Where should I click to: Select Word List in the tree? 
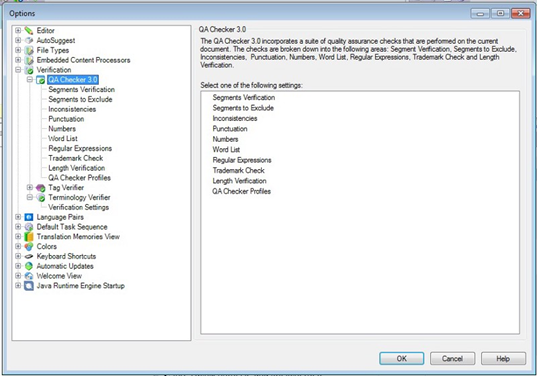[x=63, y=139]
